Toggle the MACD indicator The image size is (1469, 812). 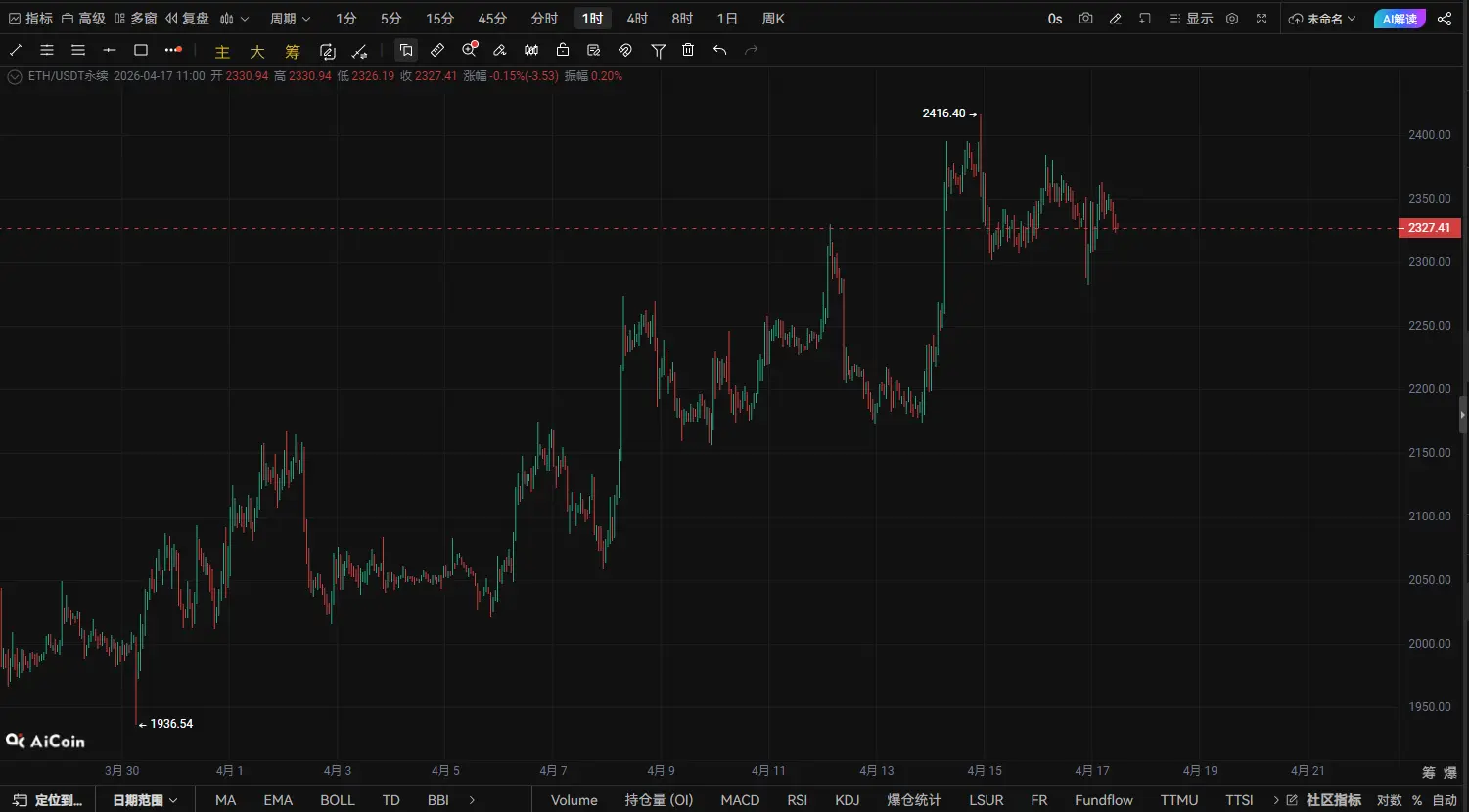pyautogui.click(x=740, y=800)
